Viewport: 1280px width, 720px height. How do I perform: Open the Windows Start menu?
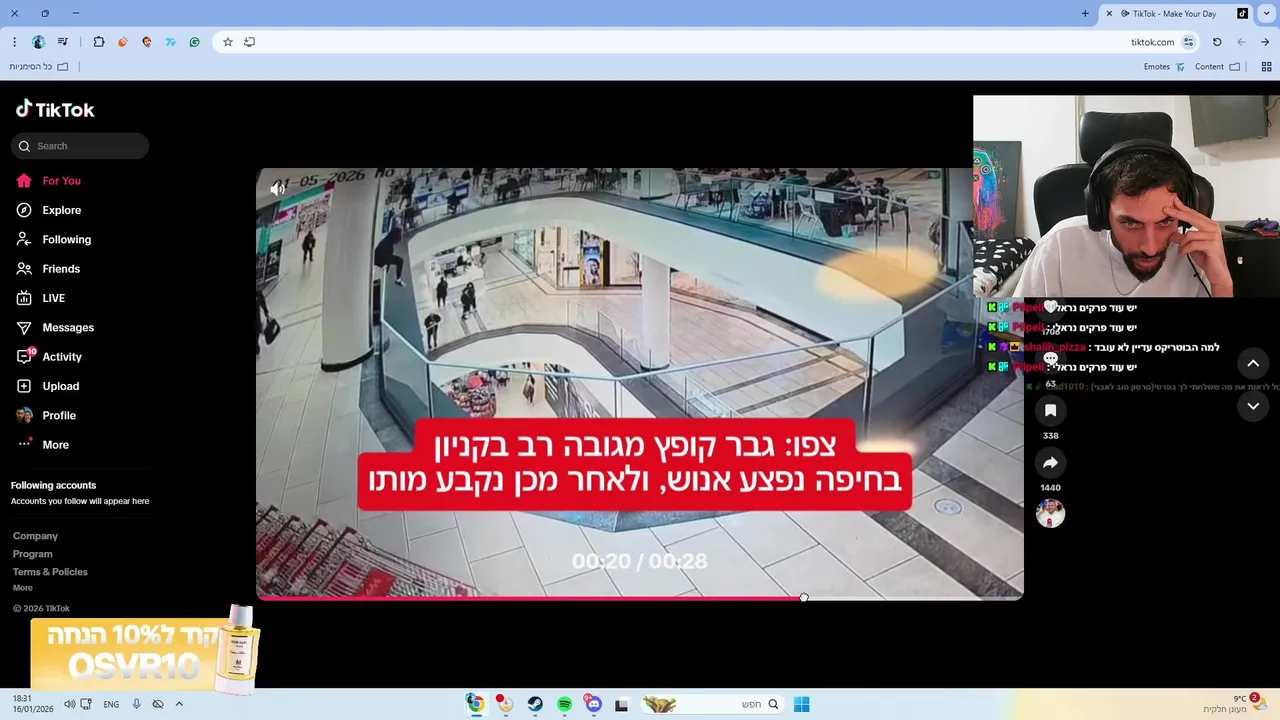(x=801, y=704)
